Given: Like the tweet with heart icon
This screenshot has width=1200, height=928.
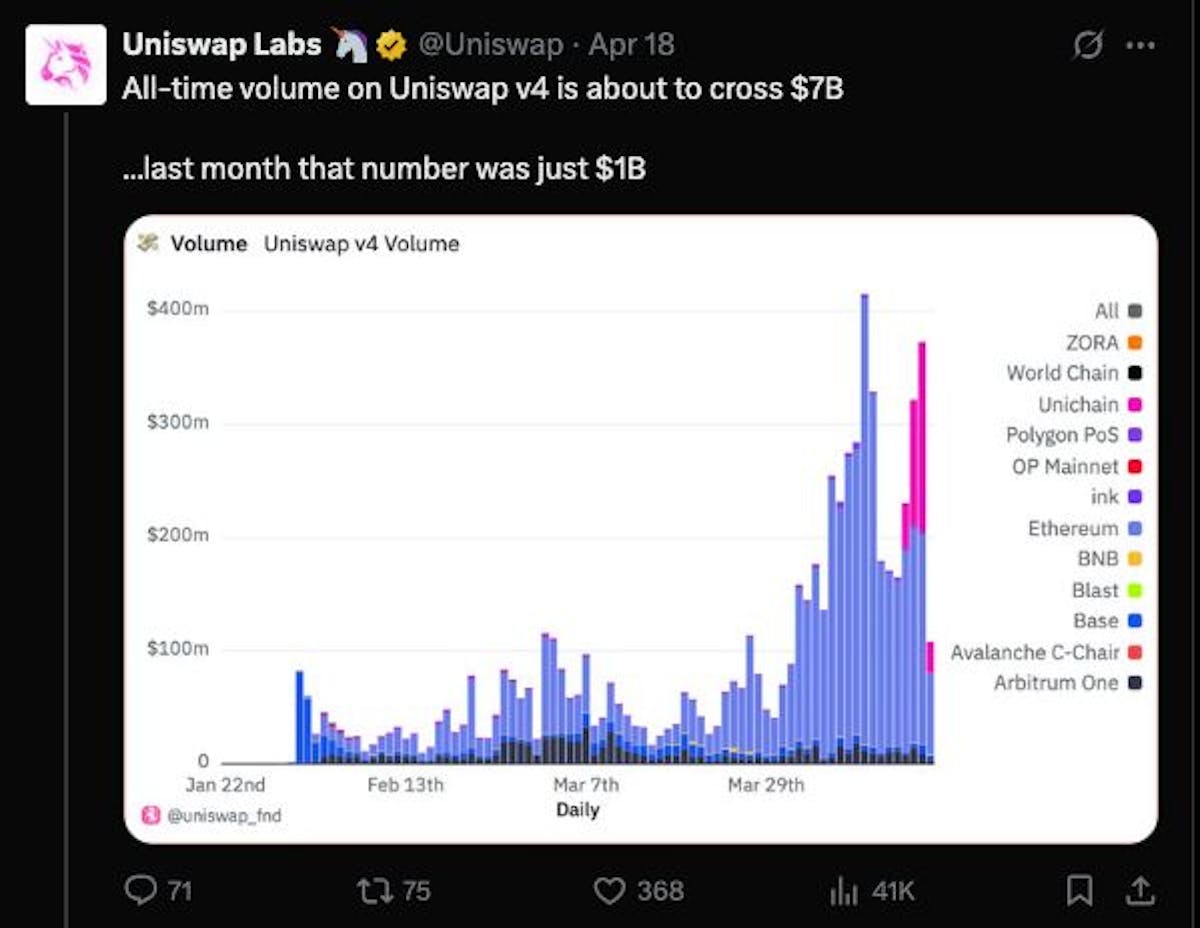Looking at the screenshot, I should pos(609,890).
